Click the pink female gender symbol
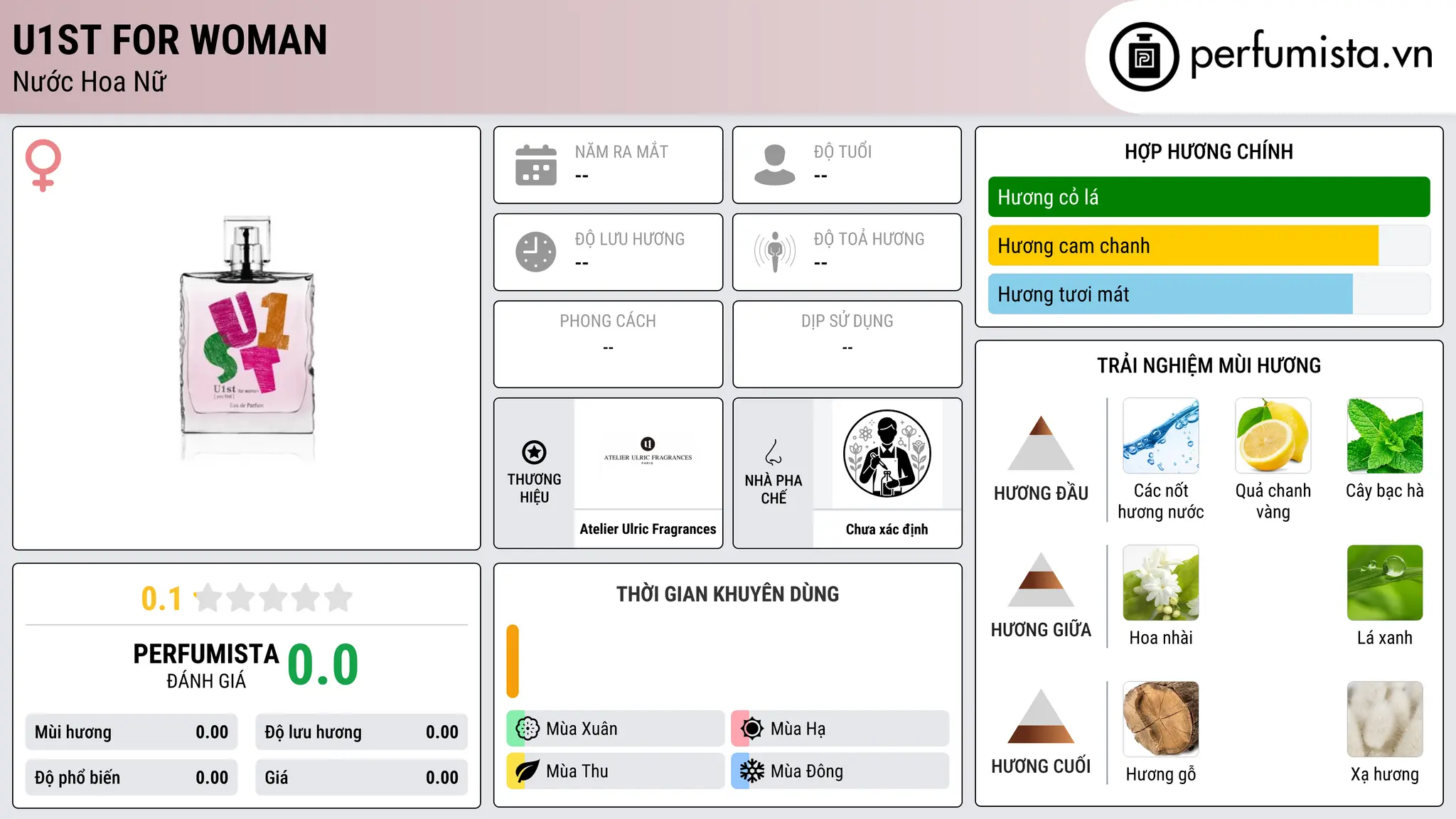The image size is (1456, 819). pos(43,165)
